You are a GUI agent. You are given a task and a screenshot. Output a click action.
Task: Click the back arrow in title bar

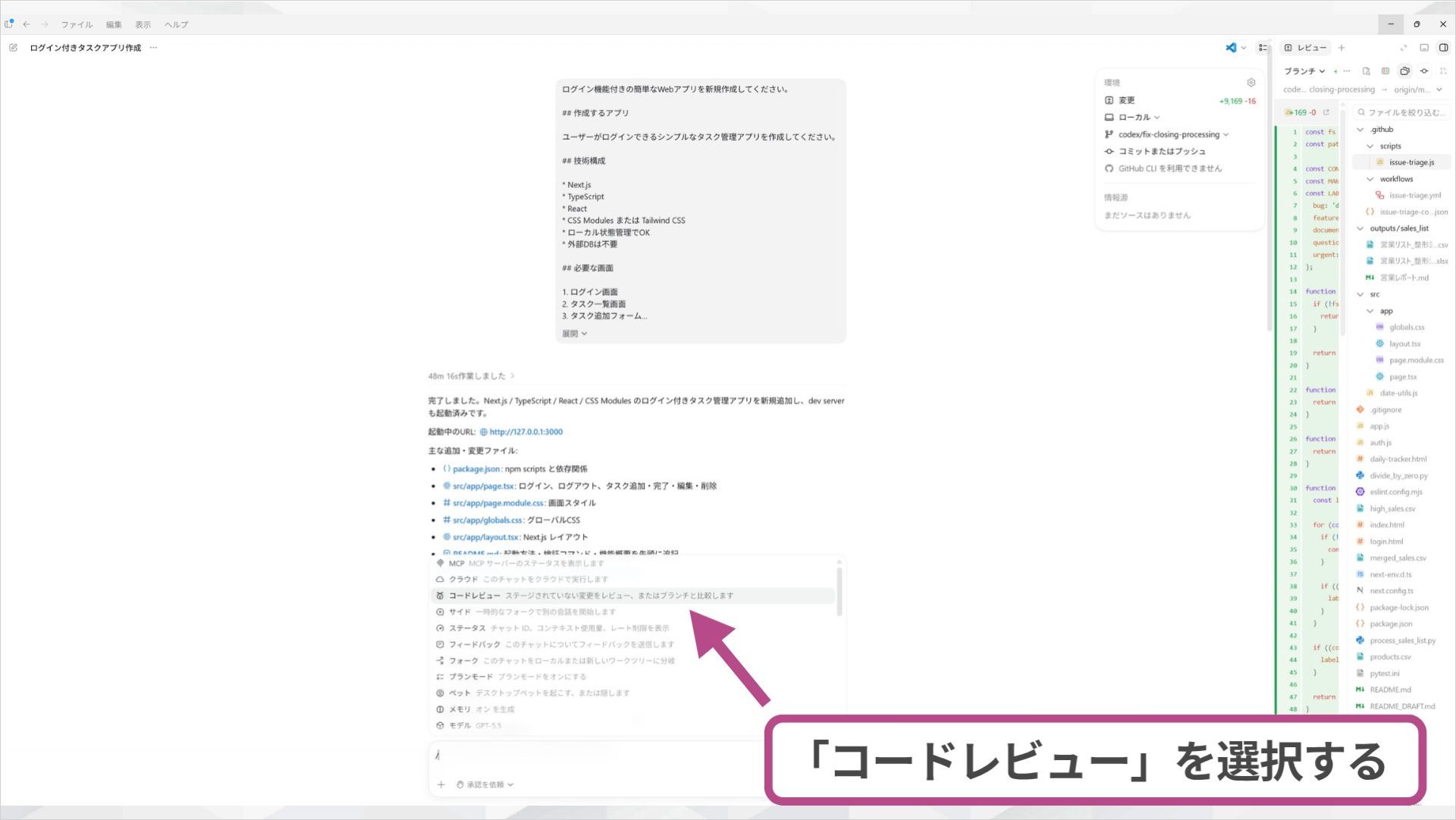click(x=27, y=24)
